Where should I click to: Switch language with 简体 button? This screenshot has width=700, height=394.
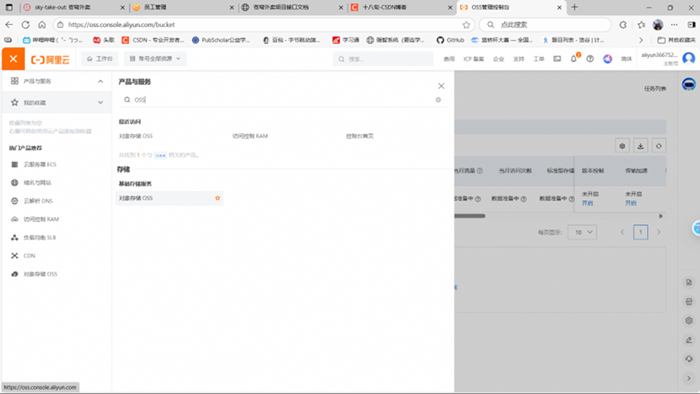tap(626, 59)
